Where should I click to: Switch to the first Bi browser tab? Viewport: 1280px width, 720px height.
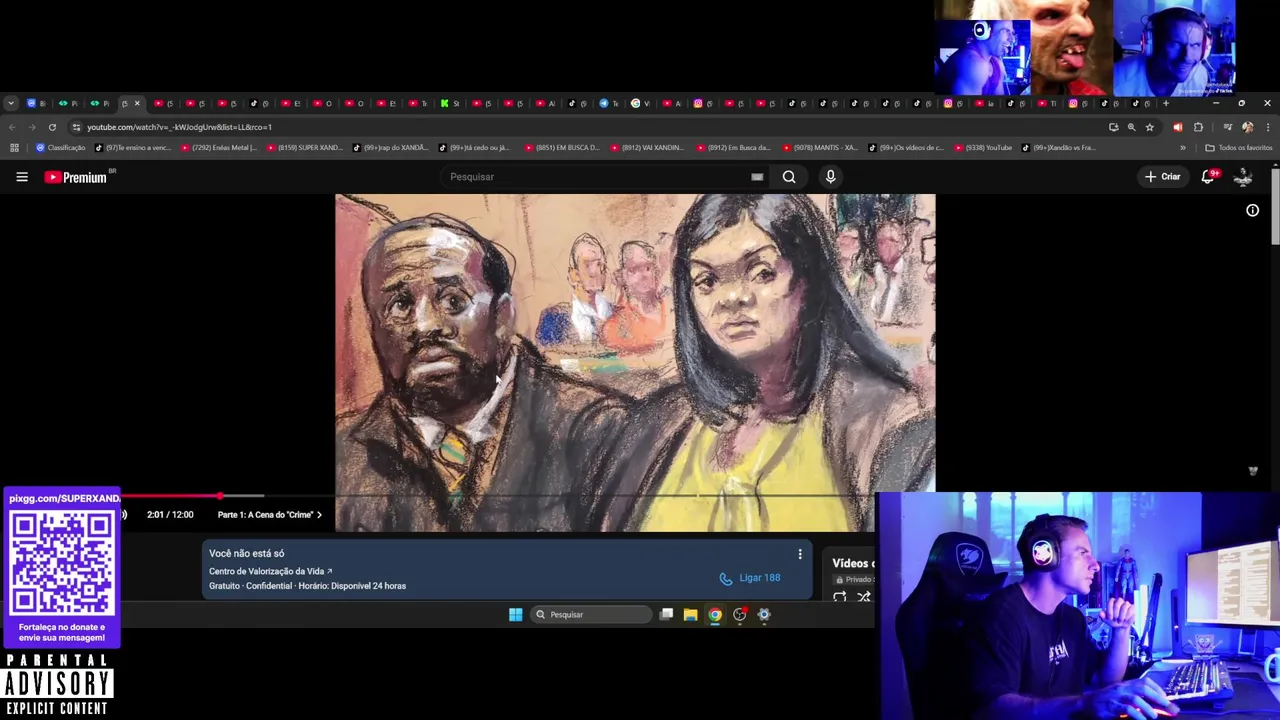(x=36, y=103)
